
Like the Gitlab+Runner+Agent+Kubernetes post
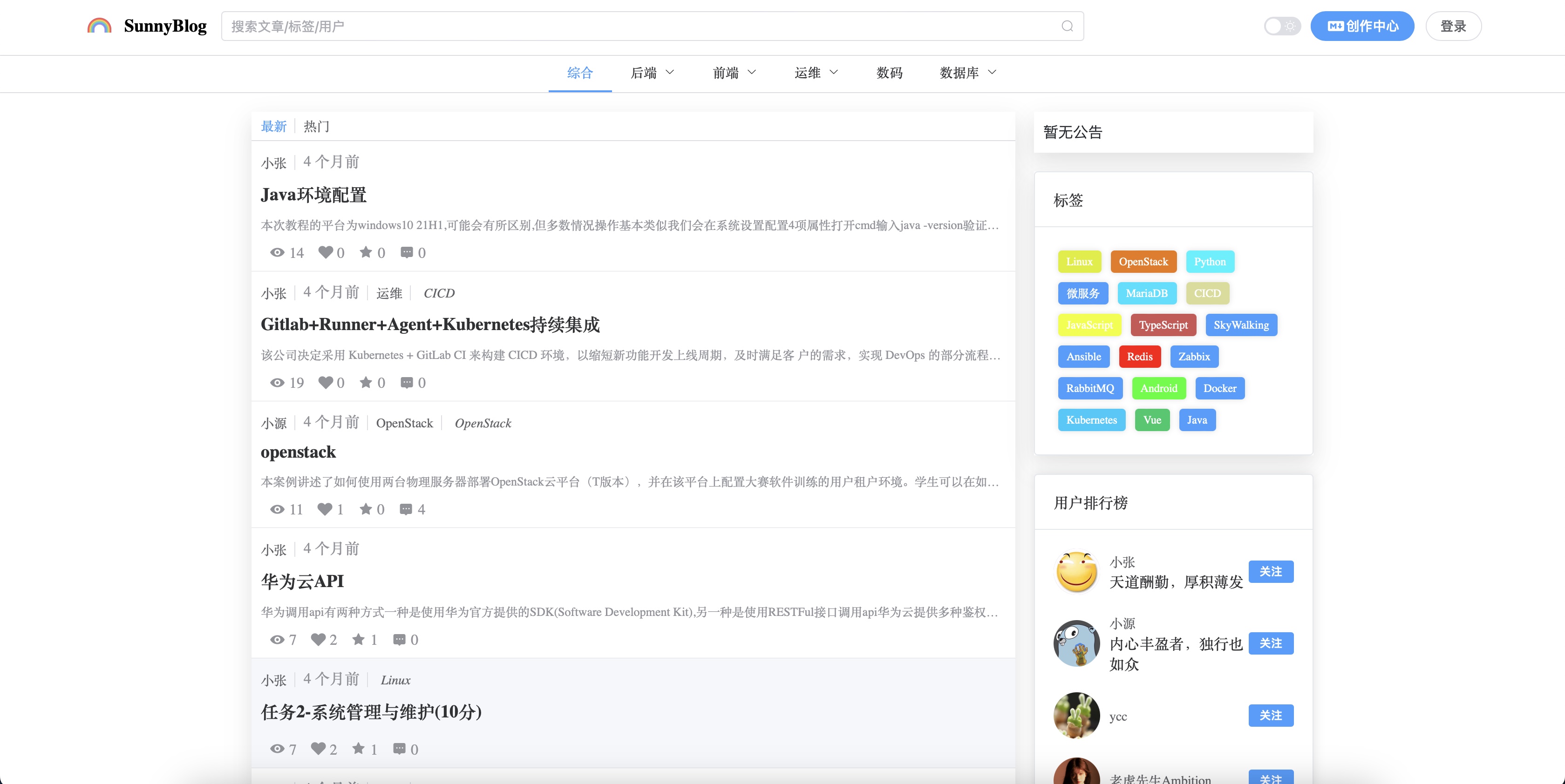326,382
